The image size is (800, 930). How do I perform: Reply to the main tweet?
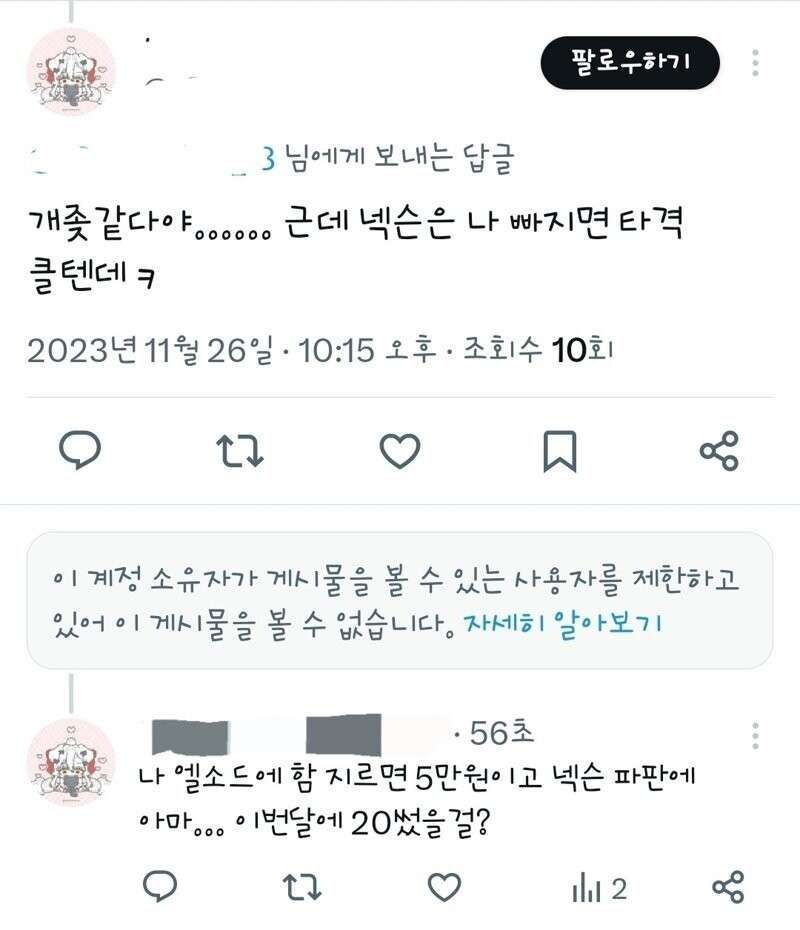tap(80, 450)
